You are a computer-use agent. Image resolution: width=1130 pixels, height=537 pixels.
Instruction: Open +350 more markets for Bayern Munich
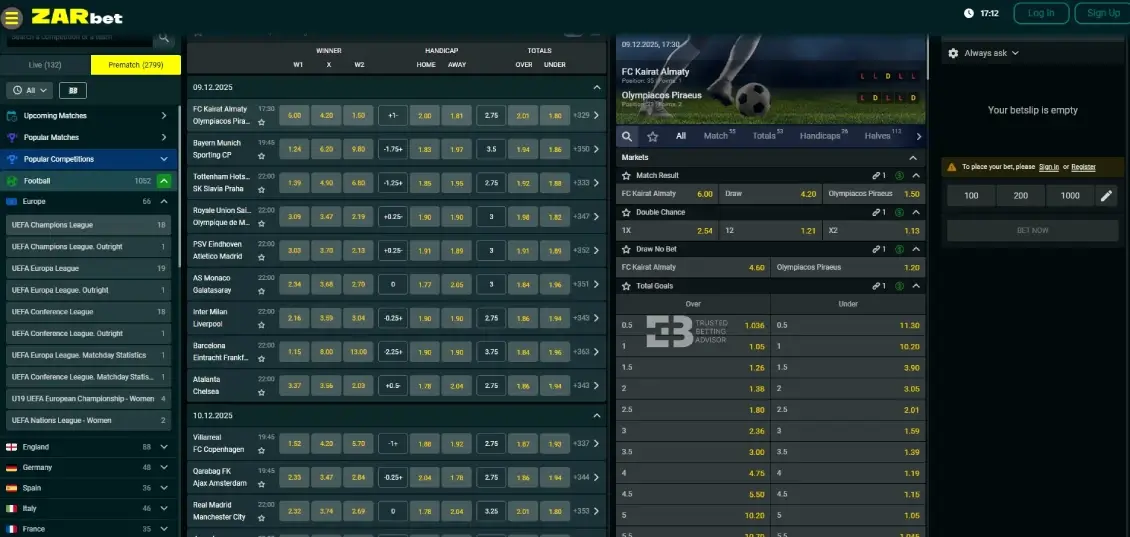(x=586, y=149)
